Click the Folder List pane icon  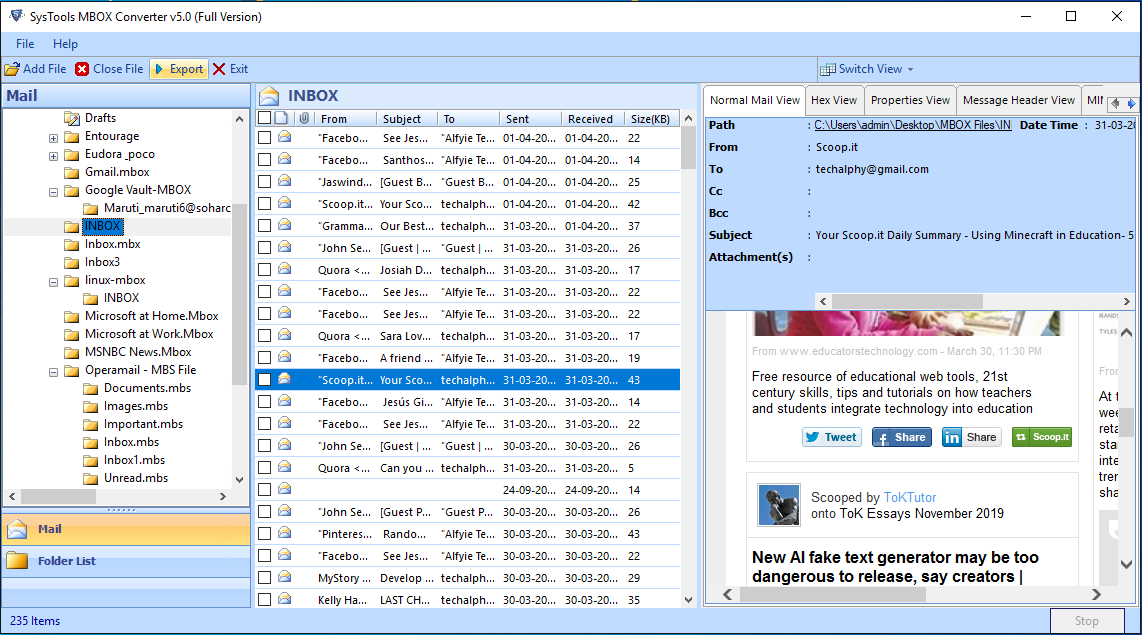tap(17, 561)
